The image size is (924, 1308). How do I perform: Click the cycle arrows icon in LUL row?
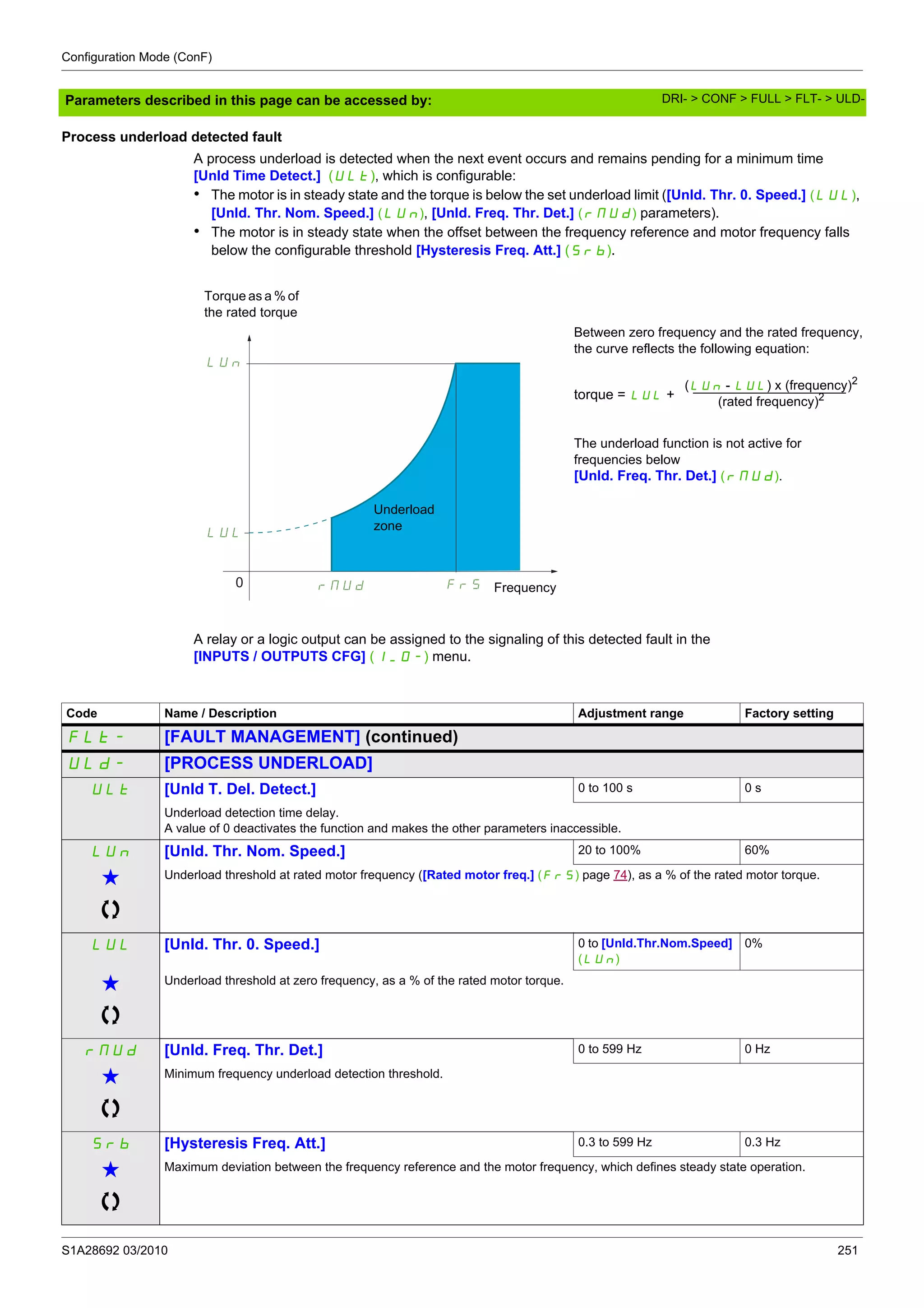click(111, 1015)
